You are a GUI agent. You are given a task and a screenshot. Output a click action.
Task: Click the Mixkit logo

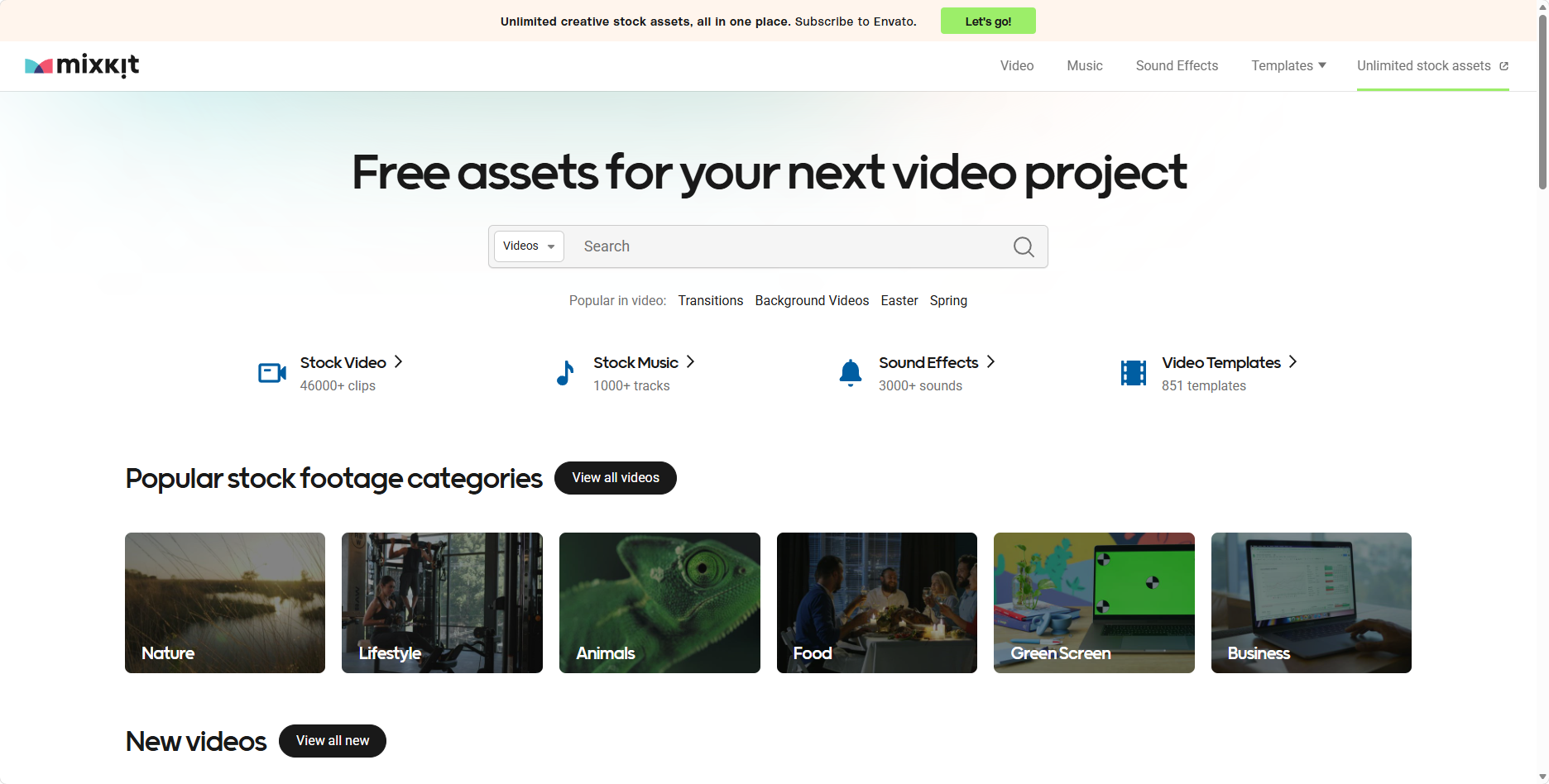tap(82, 65)
